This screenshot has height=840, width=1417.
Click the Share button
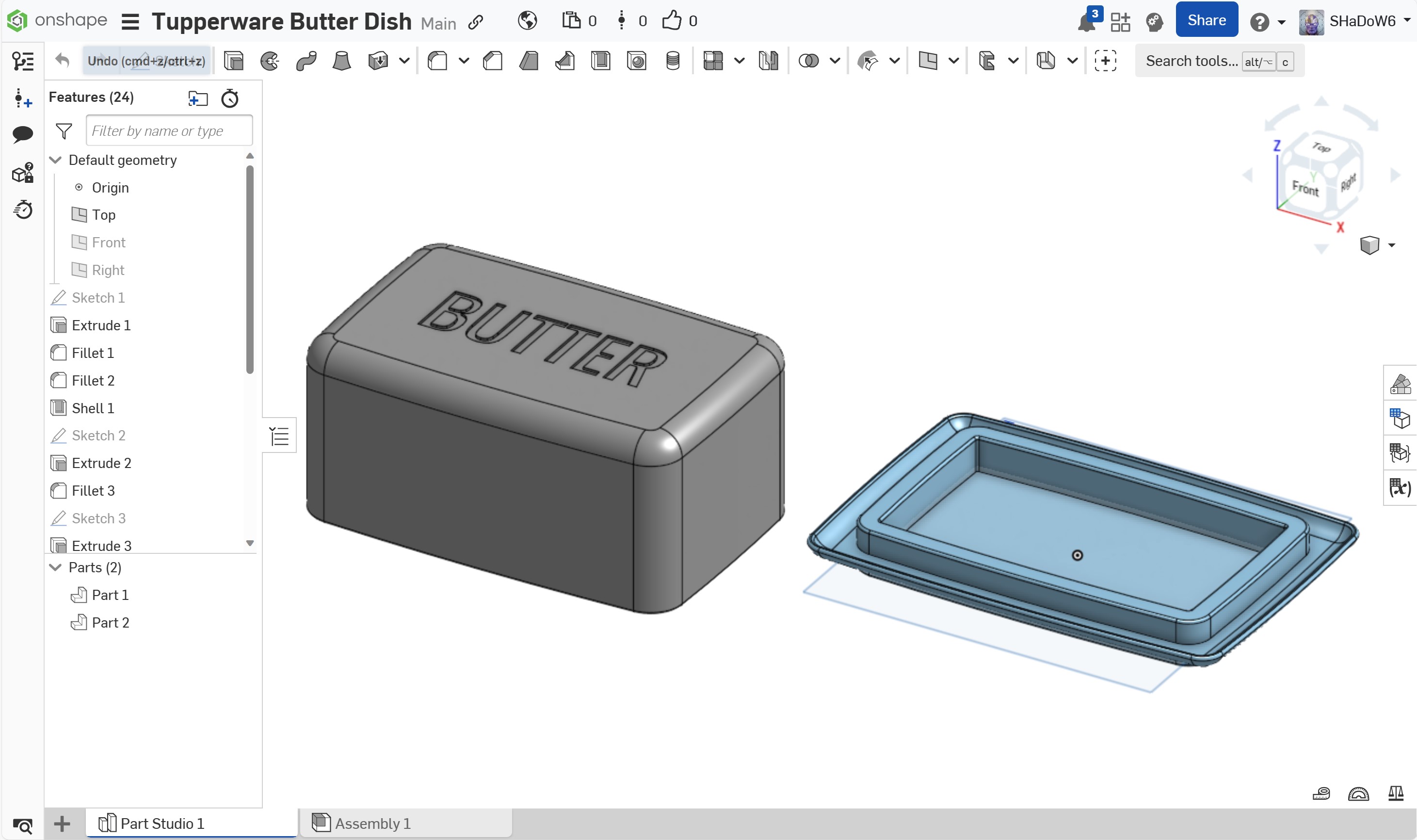point(1207,20)
